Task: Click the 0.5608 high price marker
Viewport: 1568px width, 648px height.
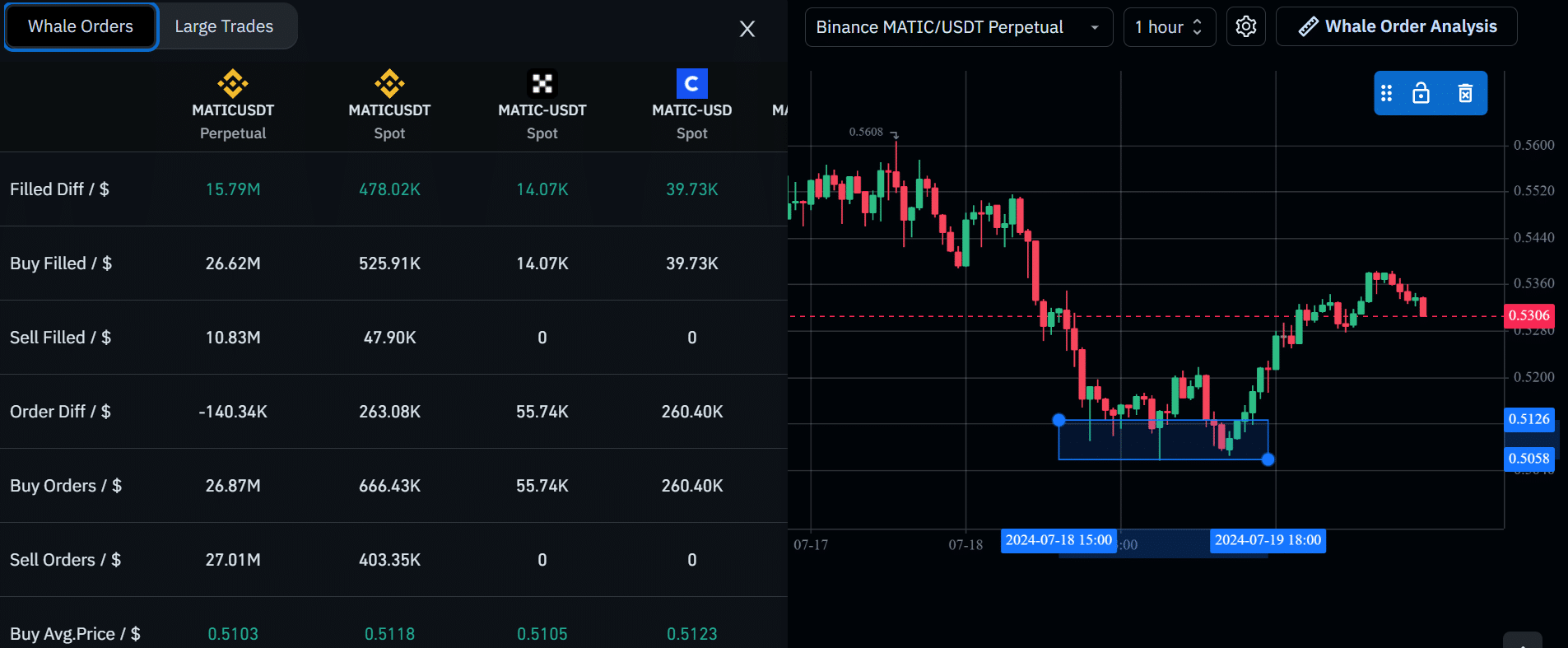Action: pyautogui.click(x=866, y=132)
